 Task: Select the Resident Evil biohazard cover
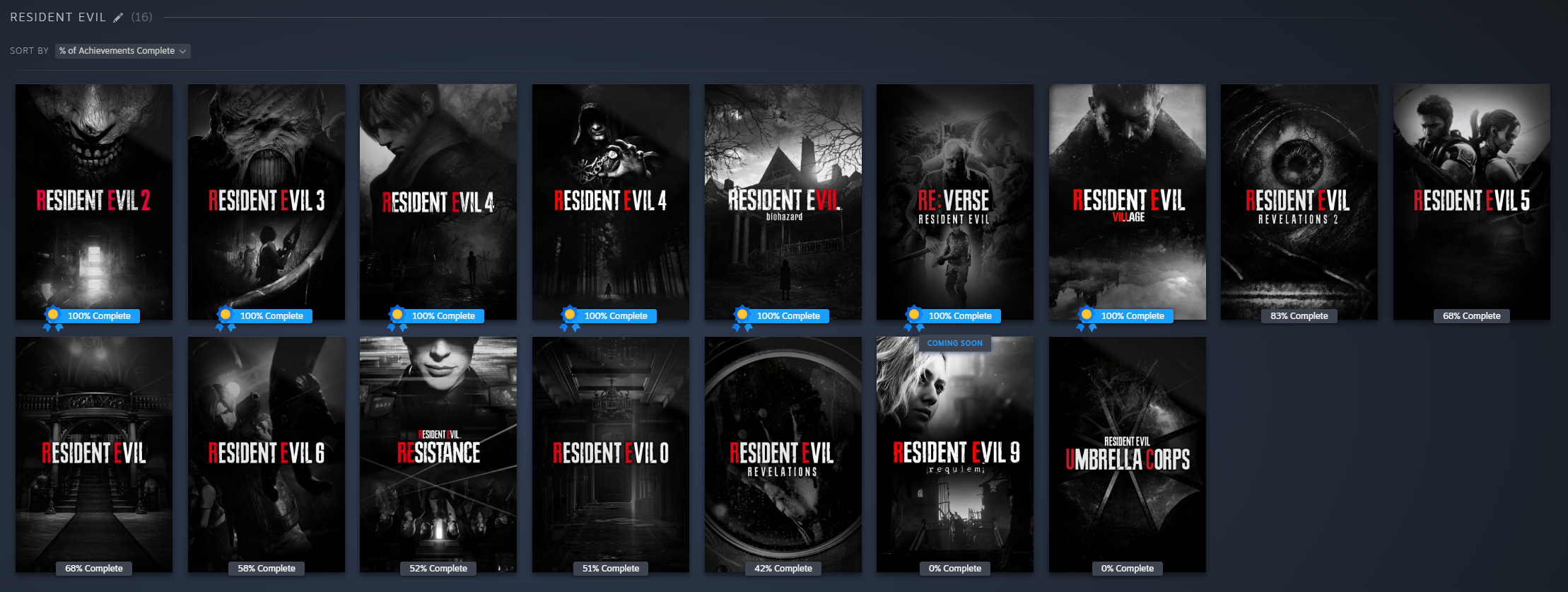(x=783, y=202)
